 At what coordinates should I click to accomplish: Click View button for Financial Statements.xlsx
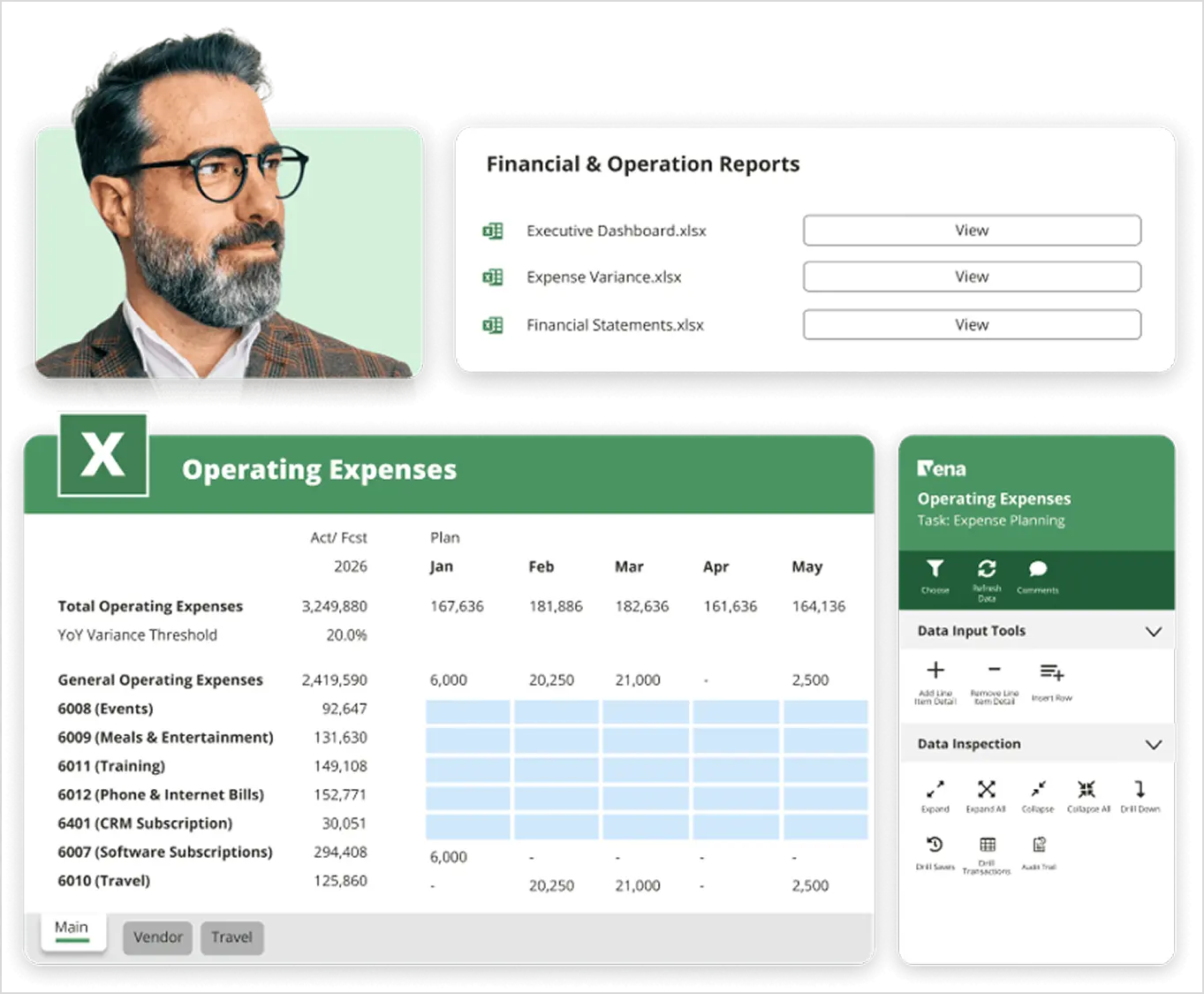(972, 325)
